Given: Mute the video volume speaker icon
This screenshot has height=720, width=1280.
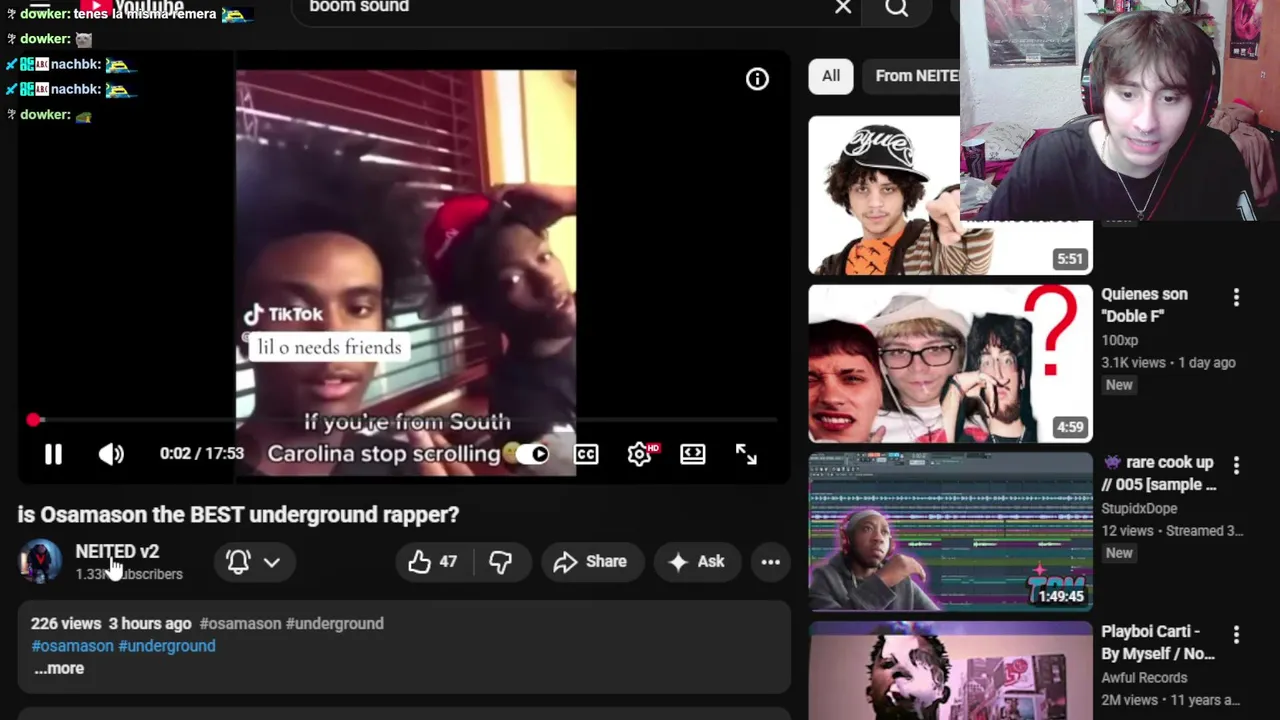Looking at the screenshot, I should click(111, 454).
